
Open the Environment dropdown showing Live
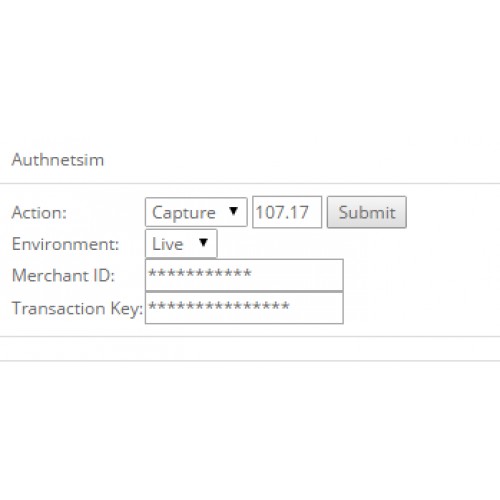181,243
